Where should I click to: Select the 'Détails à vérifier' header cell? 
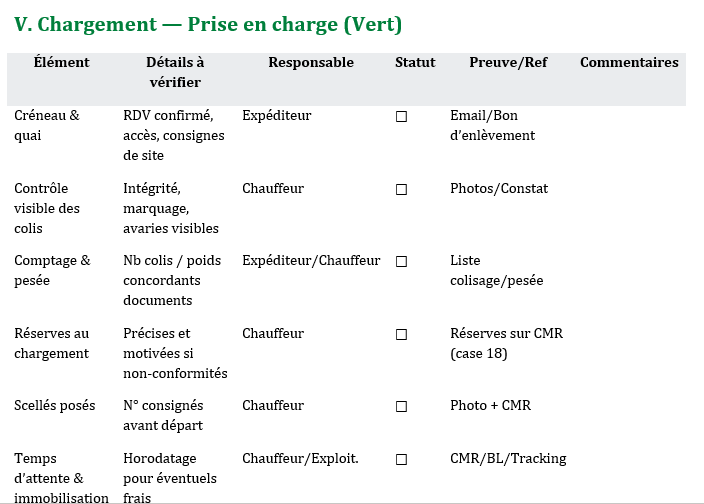click(x=174, y=72)
